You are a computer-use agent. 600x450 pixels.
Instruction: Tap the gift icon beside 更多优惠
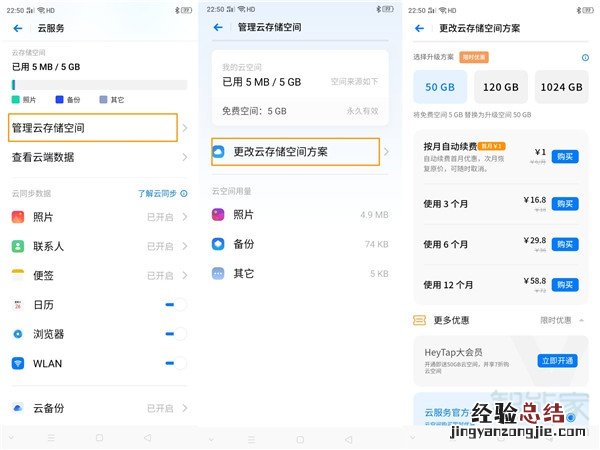click(x=420, y=320)
